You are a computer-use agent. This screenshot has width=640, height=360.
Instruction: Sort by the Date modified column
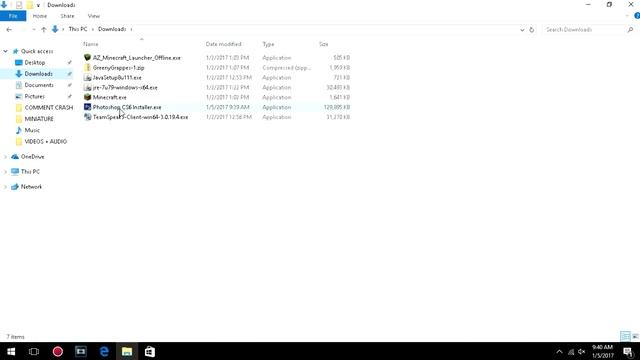223,44
